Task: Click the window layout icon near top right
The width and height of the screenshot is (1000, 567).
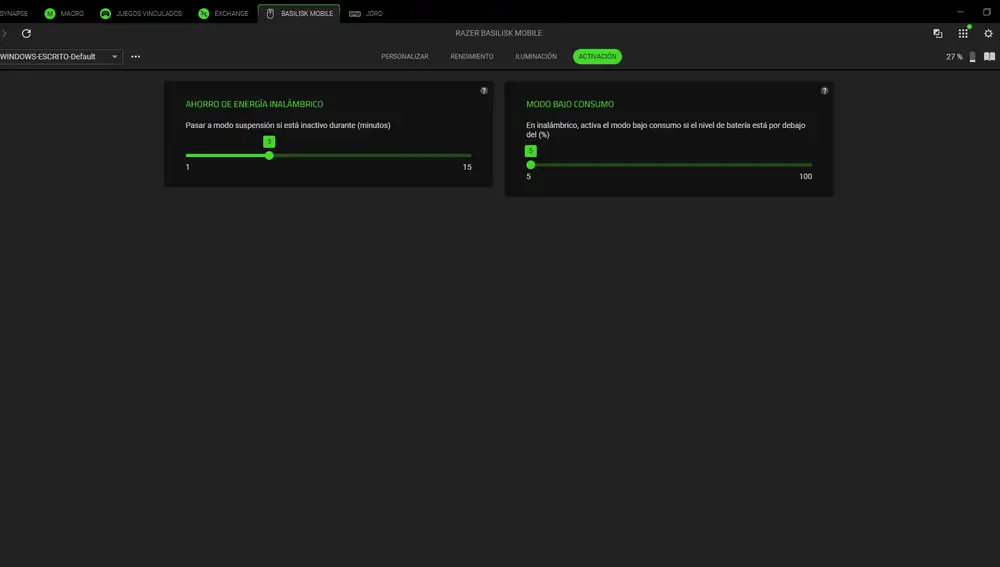Action: [938, 33]
